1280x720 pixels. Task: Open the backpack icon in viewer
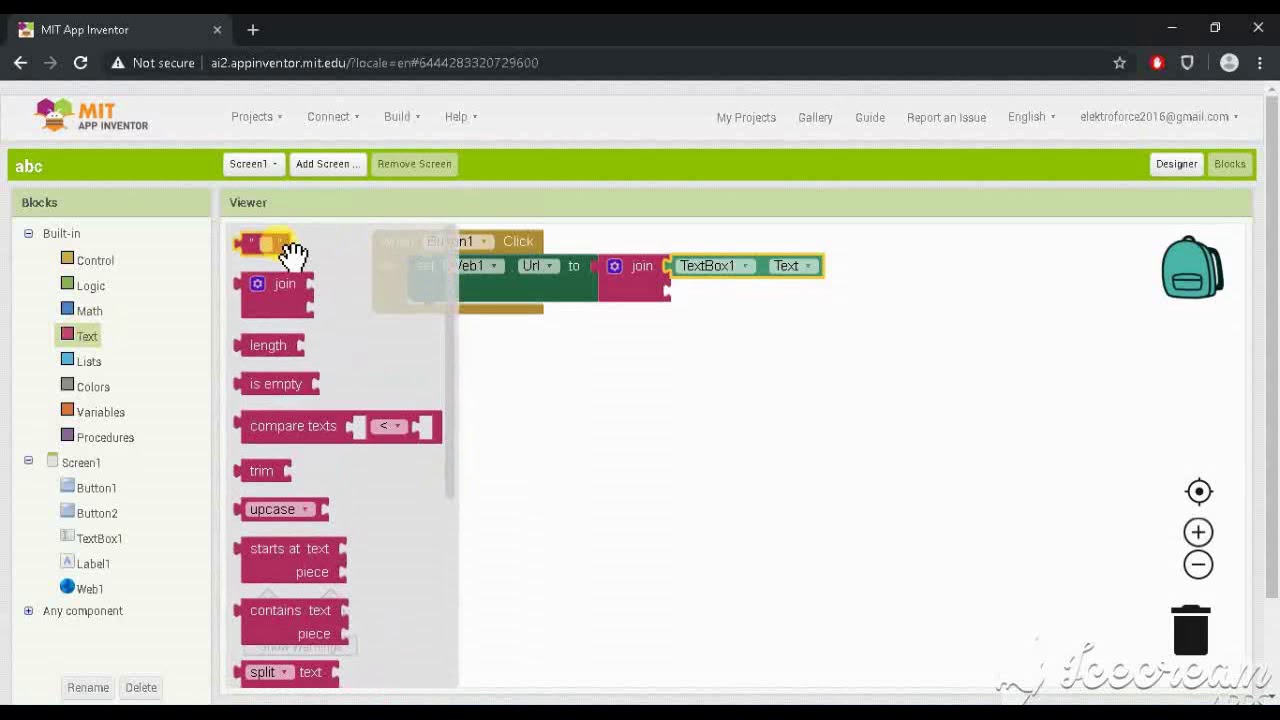click(x=1192, y=267)
